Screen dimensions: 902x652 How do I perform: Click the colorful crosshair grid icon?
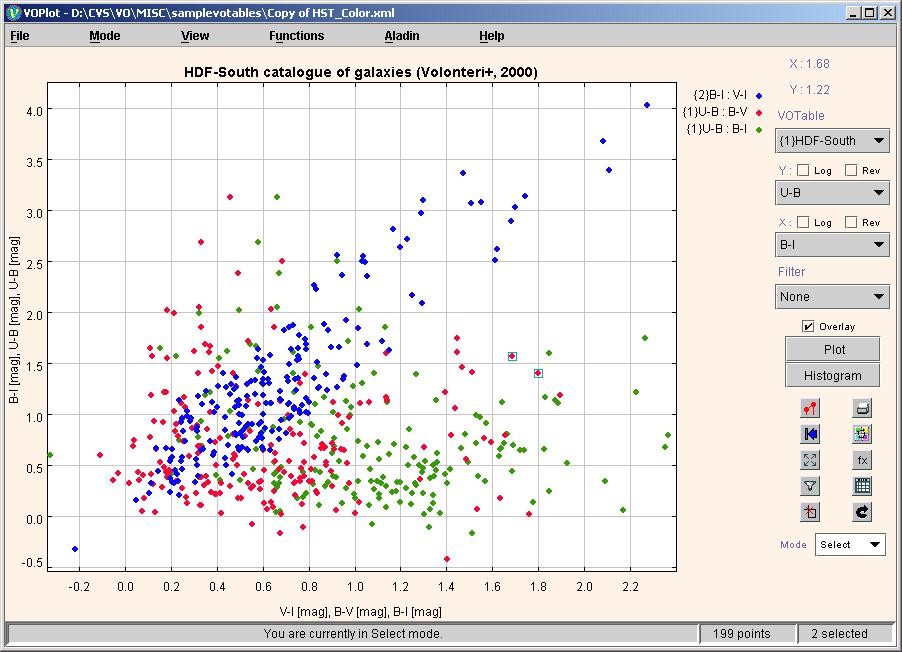[x=862, y=434]
